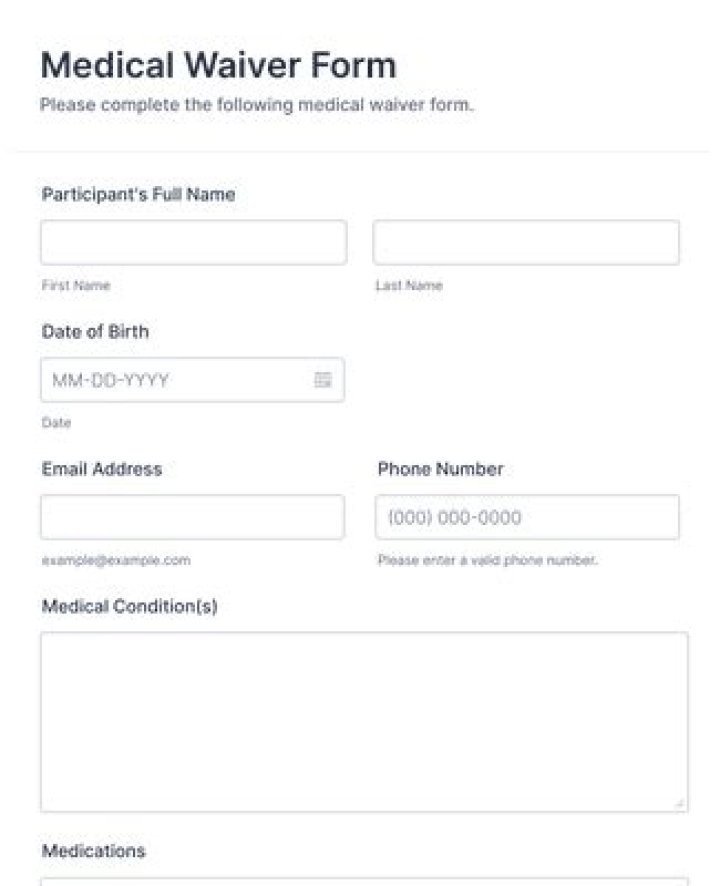Click the 'First Name' sublabel text
The width and height of the screenshot is (720, 886).
(x=76, y=286)
